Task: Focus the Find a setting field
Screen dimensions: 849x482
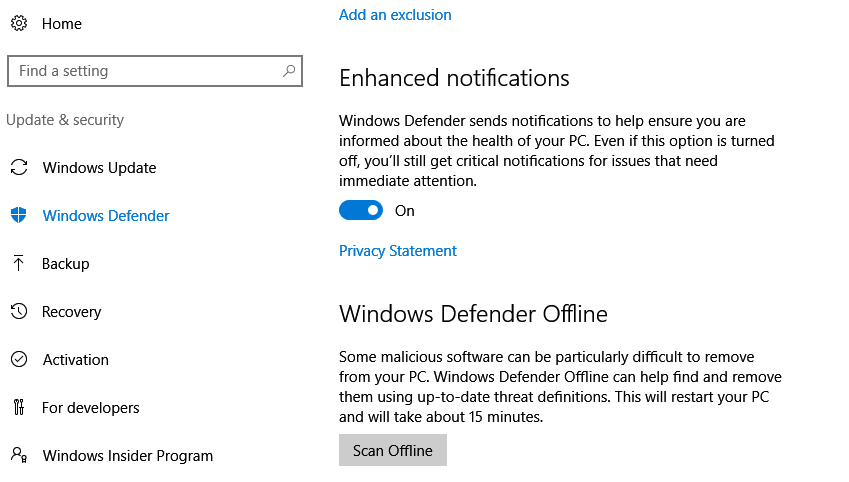Action: (x=155, y=71)
